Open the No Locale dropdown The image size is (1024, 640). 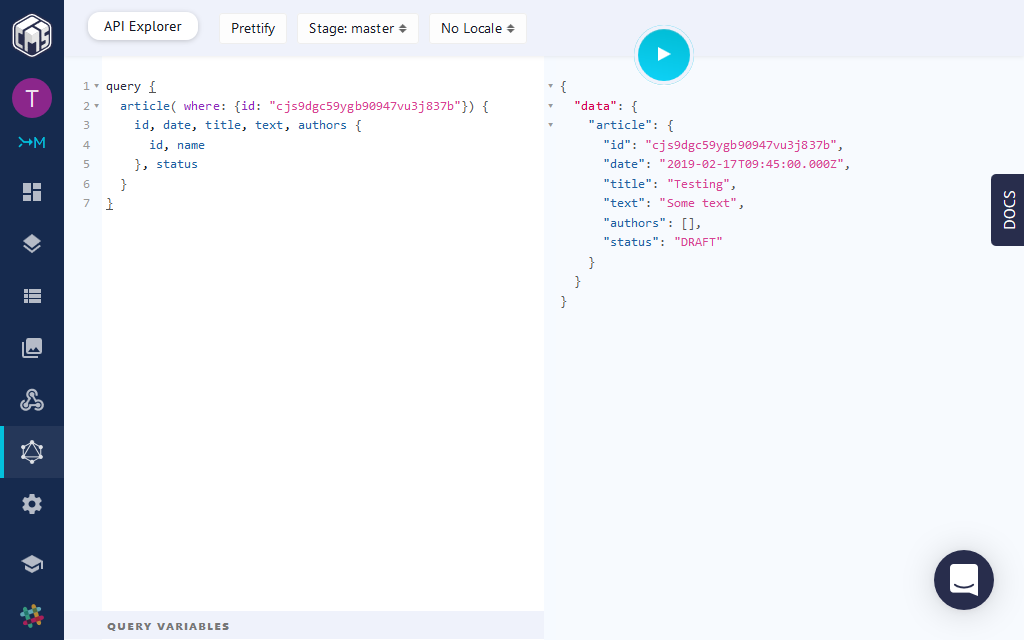[x=477, y=28]
